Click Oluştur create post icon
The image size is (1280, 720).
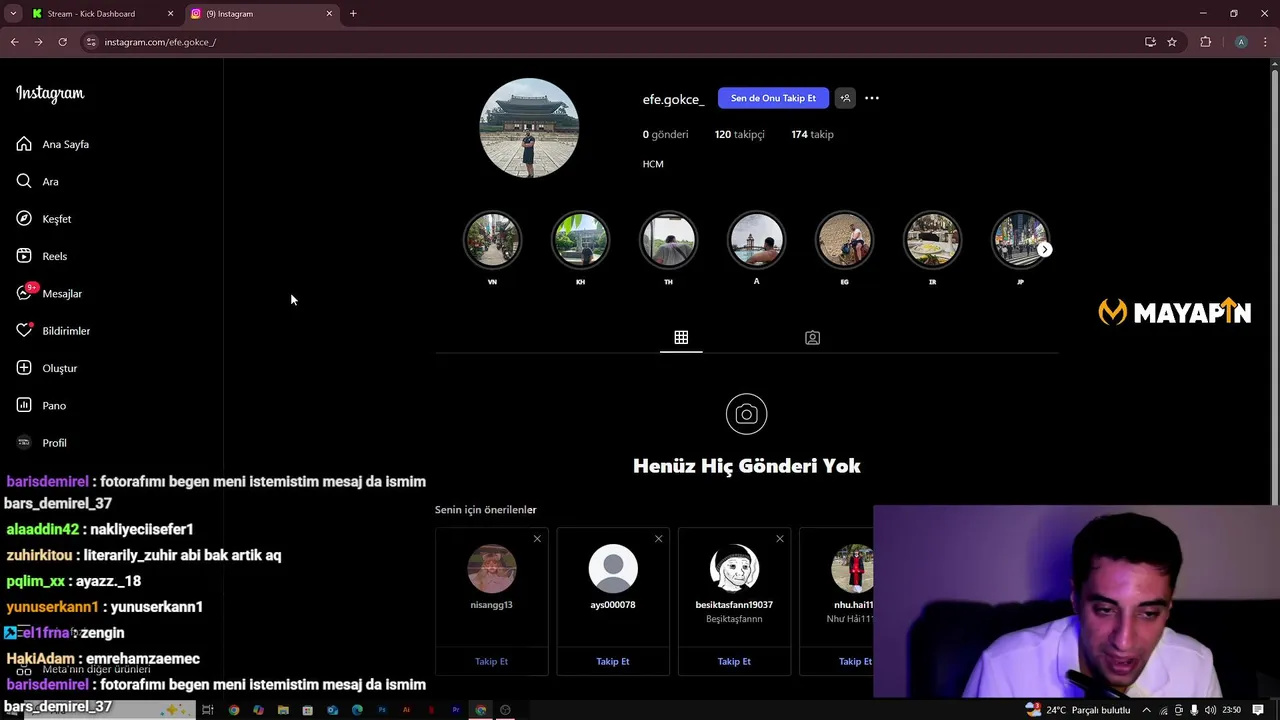point(24,368)
